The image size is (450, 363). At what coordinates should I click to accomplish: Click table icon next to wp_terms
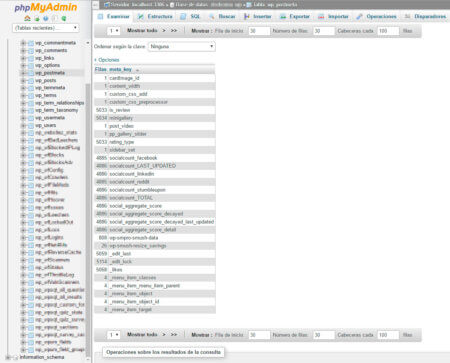coord(31,96)
